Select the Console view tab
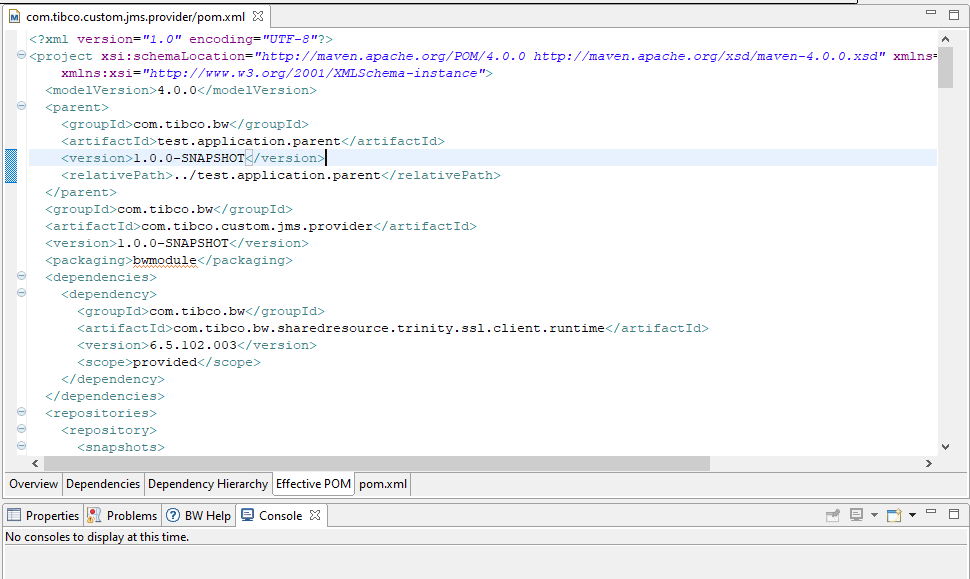 pos(281,515)
